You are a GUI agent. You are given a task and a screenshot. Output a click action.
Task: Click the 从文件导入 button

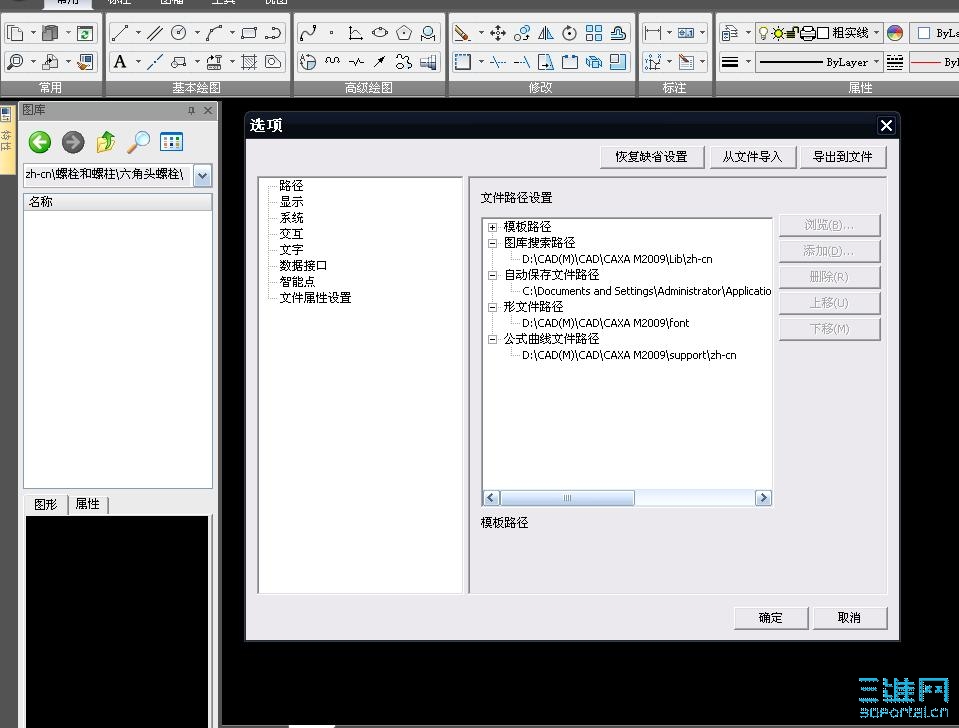coord(752,157)
